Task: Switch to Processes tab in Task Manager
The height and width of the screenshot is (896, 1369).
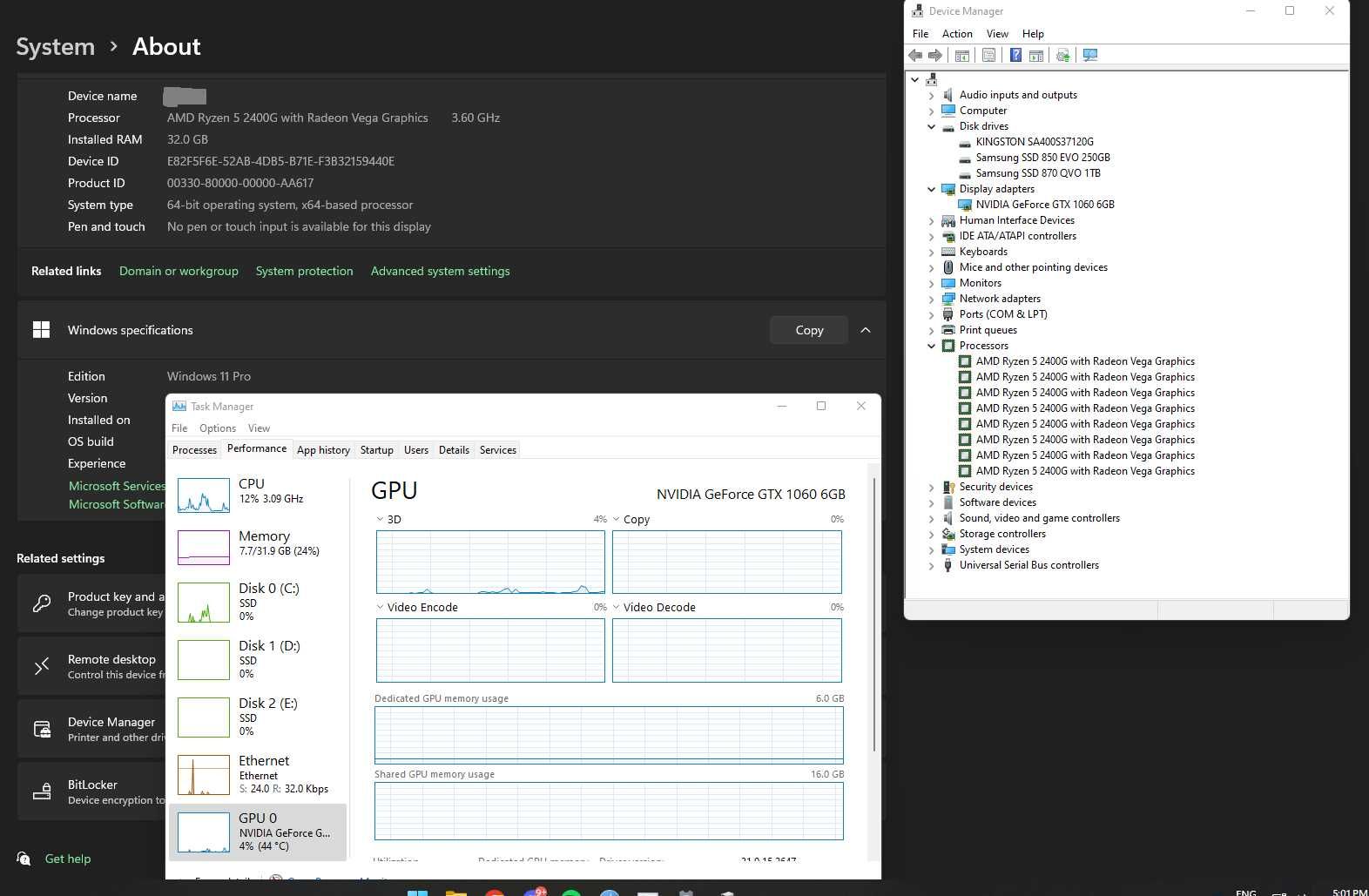Action: click(x=194, y=450)
